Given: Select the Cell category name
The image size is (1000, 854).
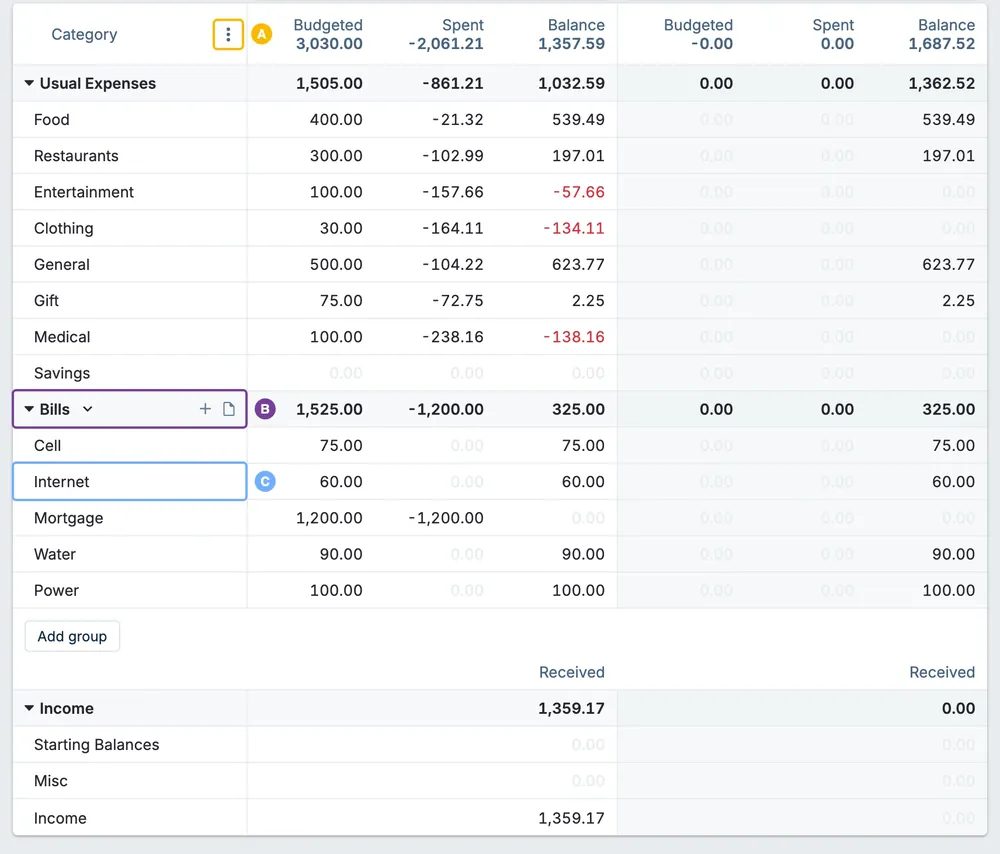Looking at the screenshot, I should 47,445.
